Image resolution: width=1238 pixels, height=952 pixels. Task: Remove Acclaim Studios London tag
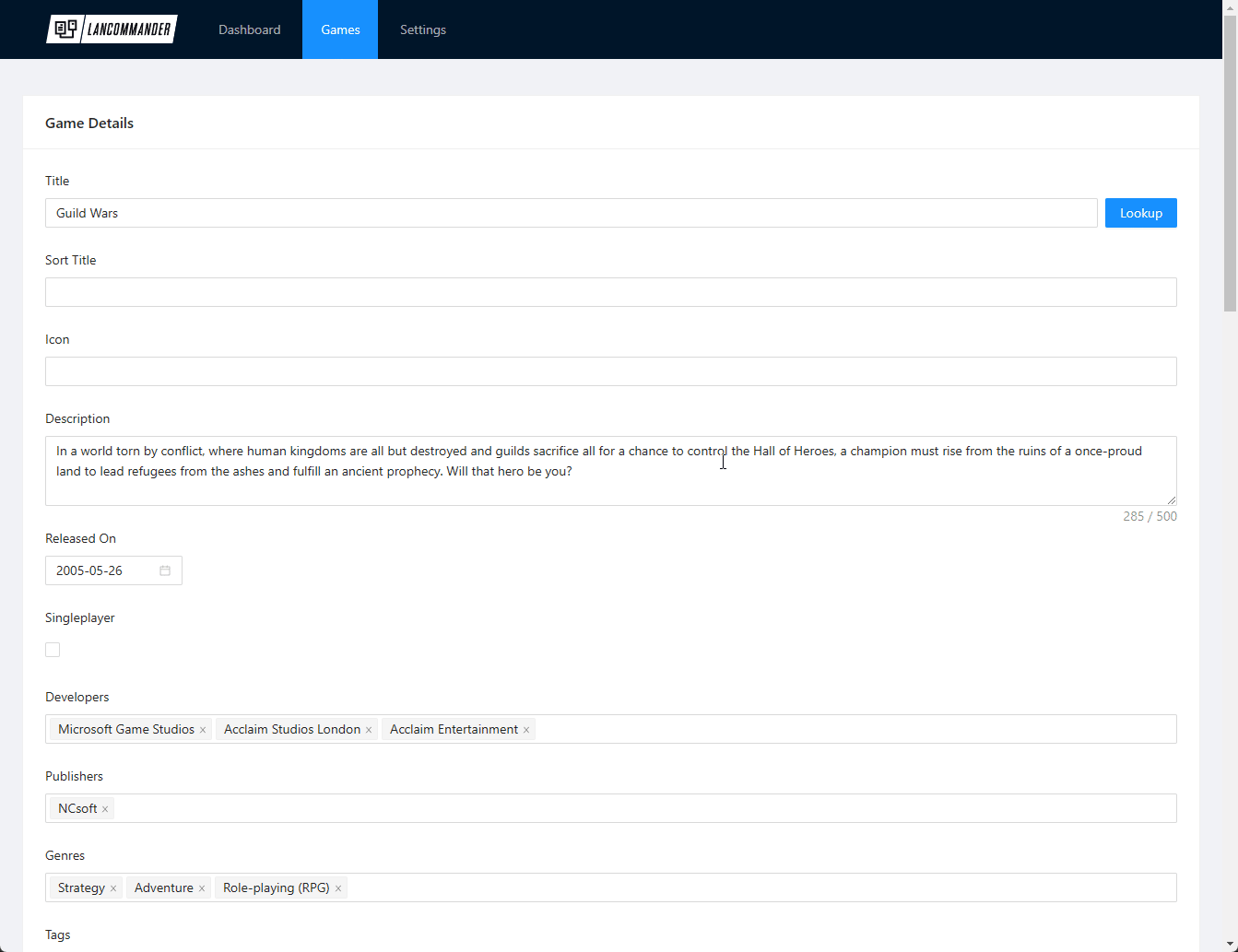[369, 730]
